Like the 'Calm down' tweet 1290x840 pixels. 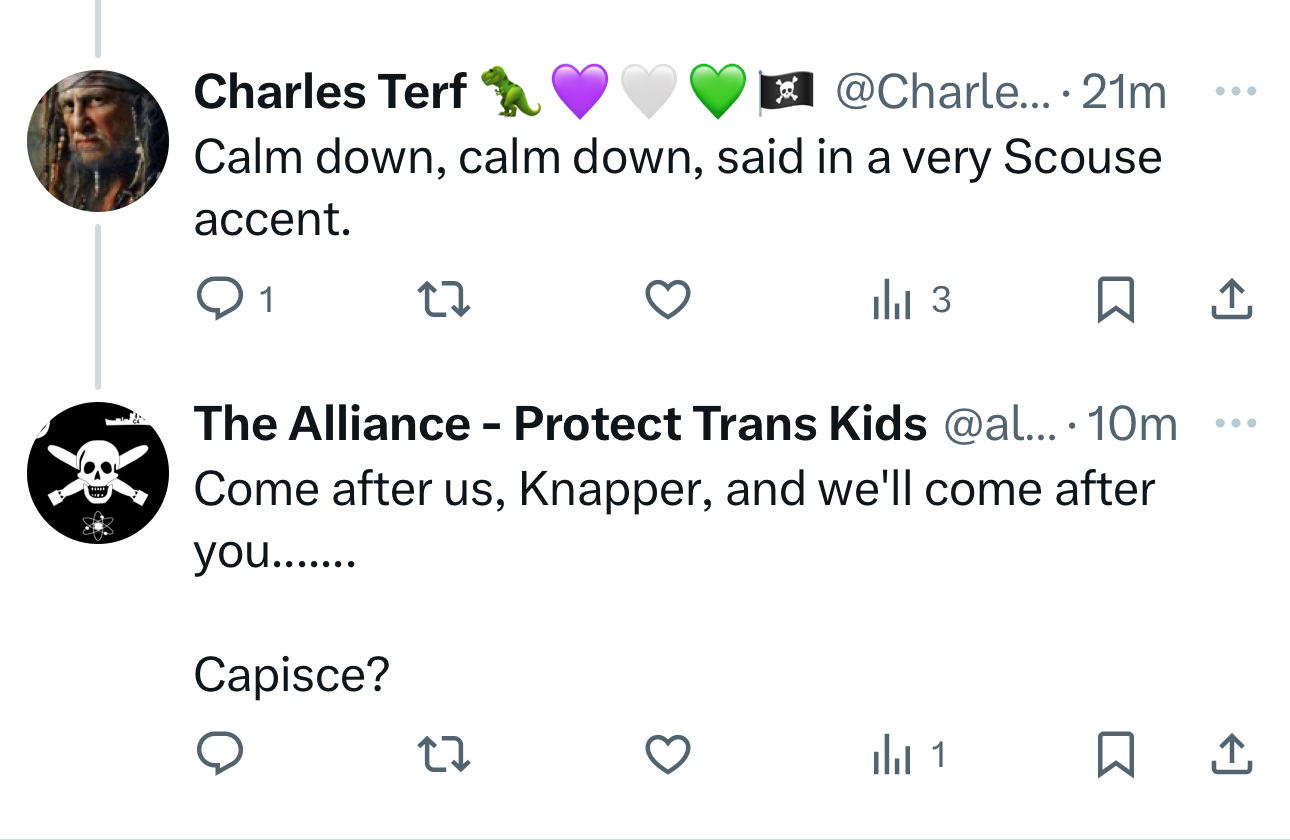(668, 300)
